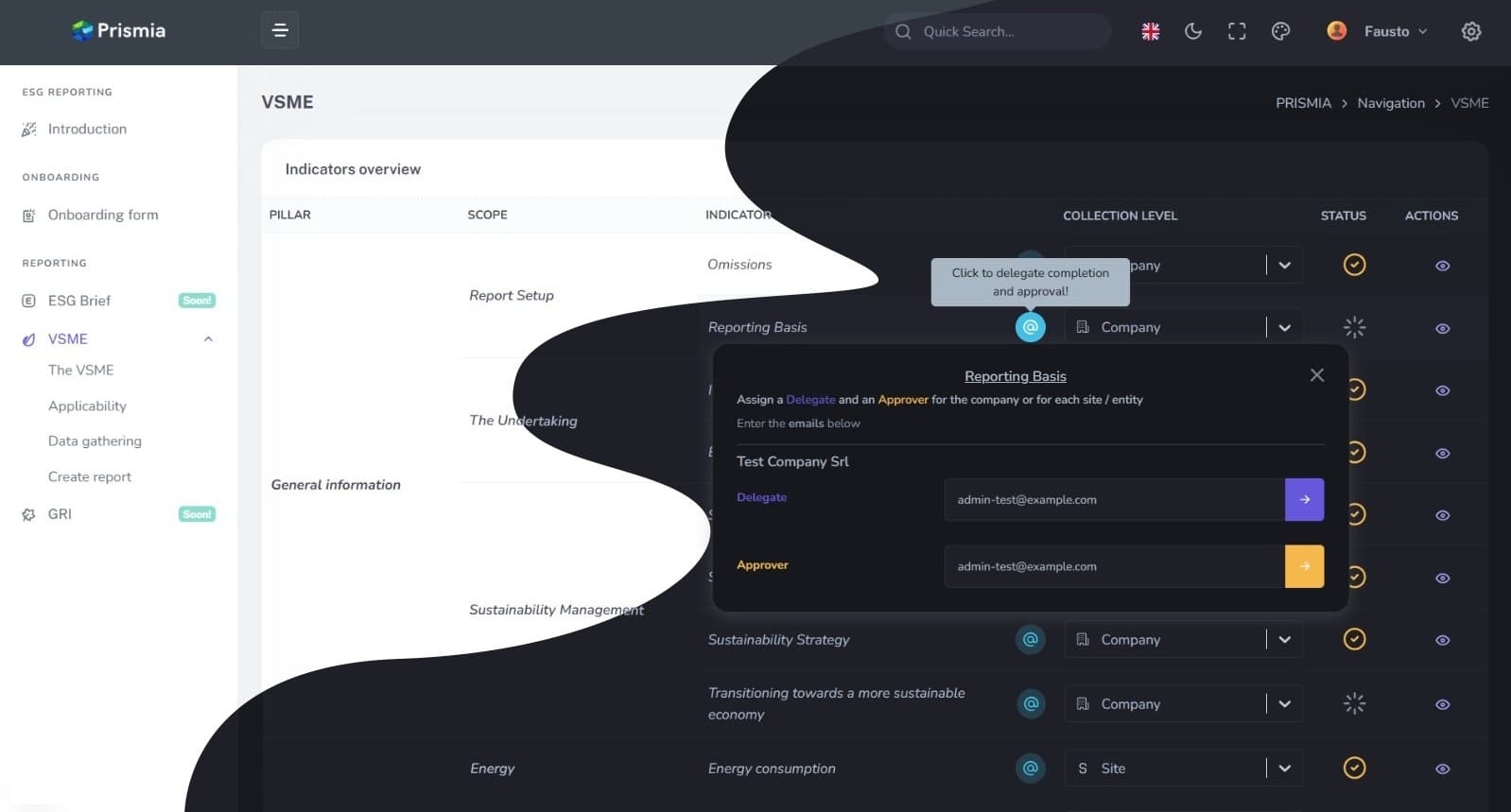Open the theme palette icon
The width and height of the screenshot is (1511, 812).
click(1280, 31)
